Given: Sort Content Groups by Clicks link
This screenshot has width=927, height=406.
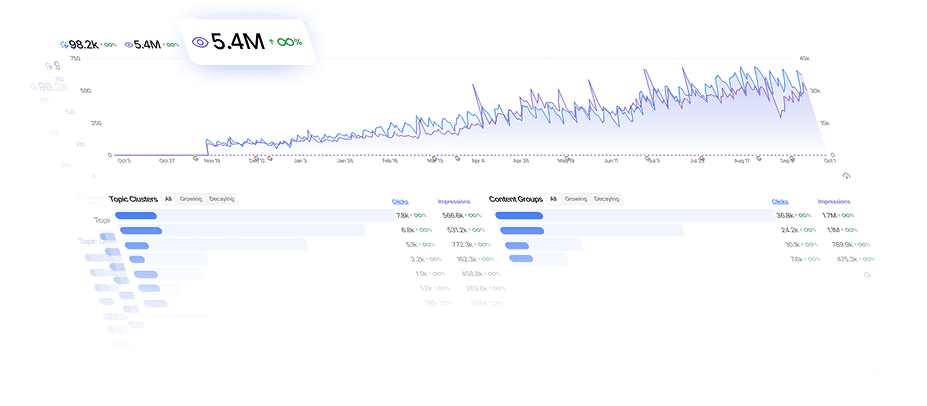Looking at the screenshot, I should point(780,202).
